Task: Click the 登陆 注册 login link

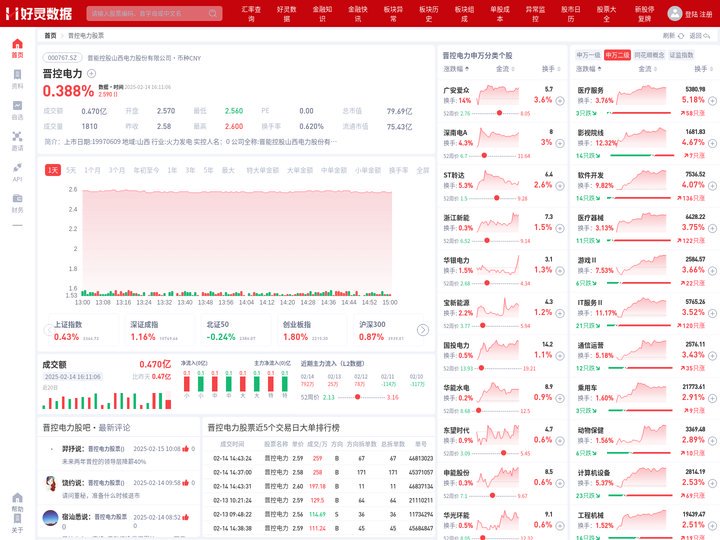Action: pos(698,14)
